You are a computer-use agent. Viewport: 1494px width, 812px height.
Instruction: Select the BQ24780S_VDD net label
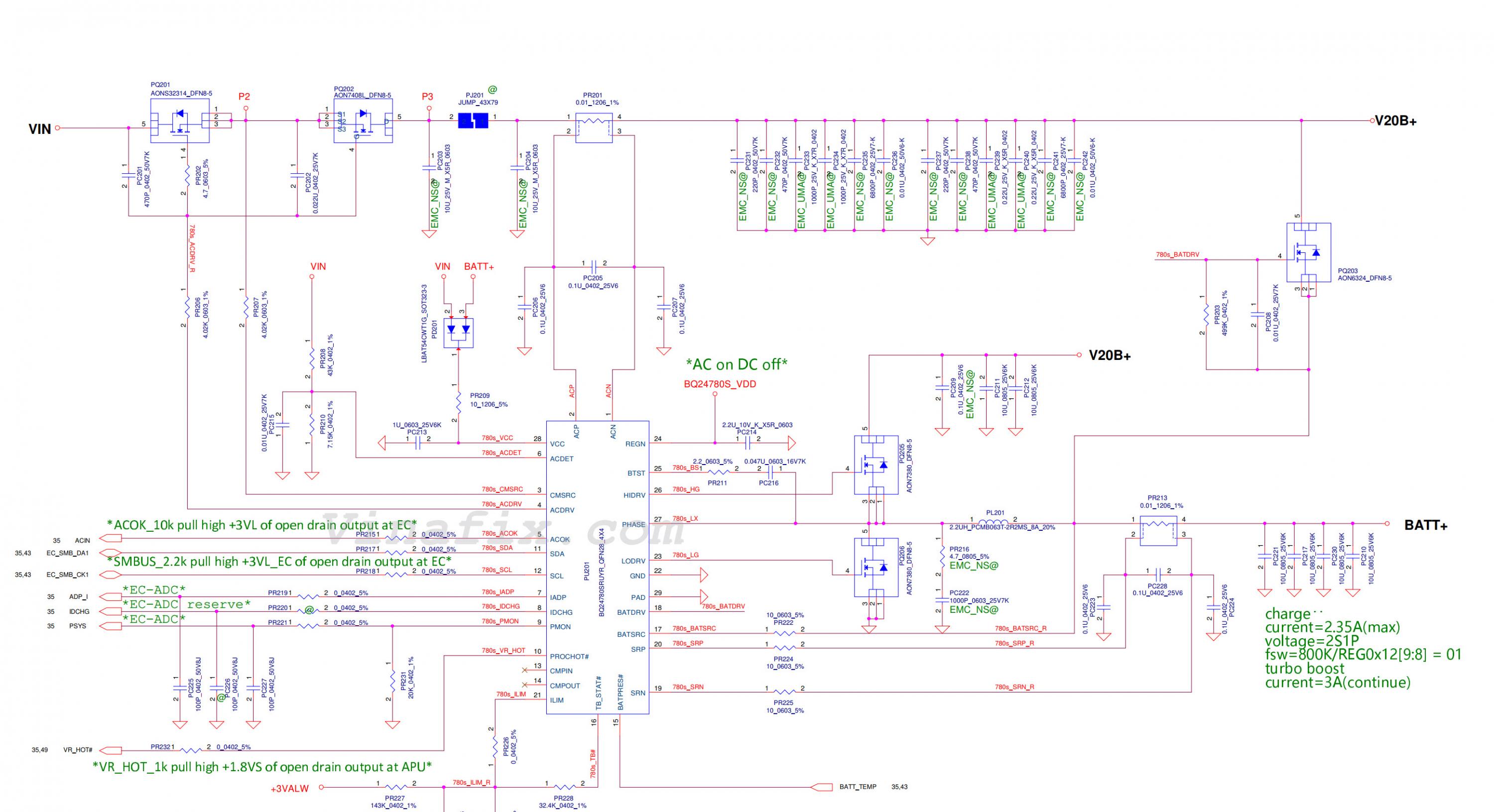720,384
